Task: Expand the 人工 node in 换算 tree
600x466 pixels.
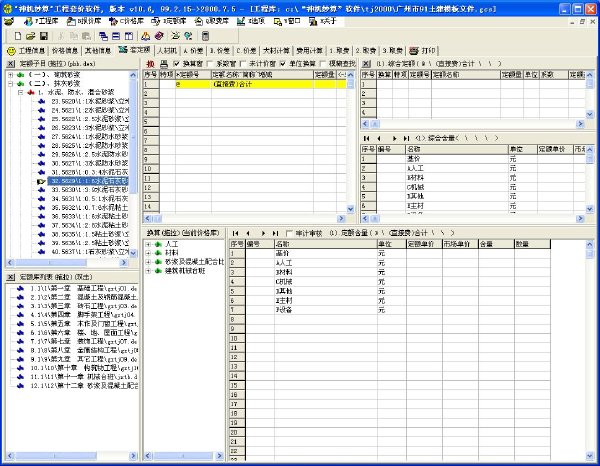Action: 148,244
